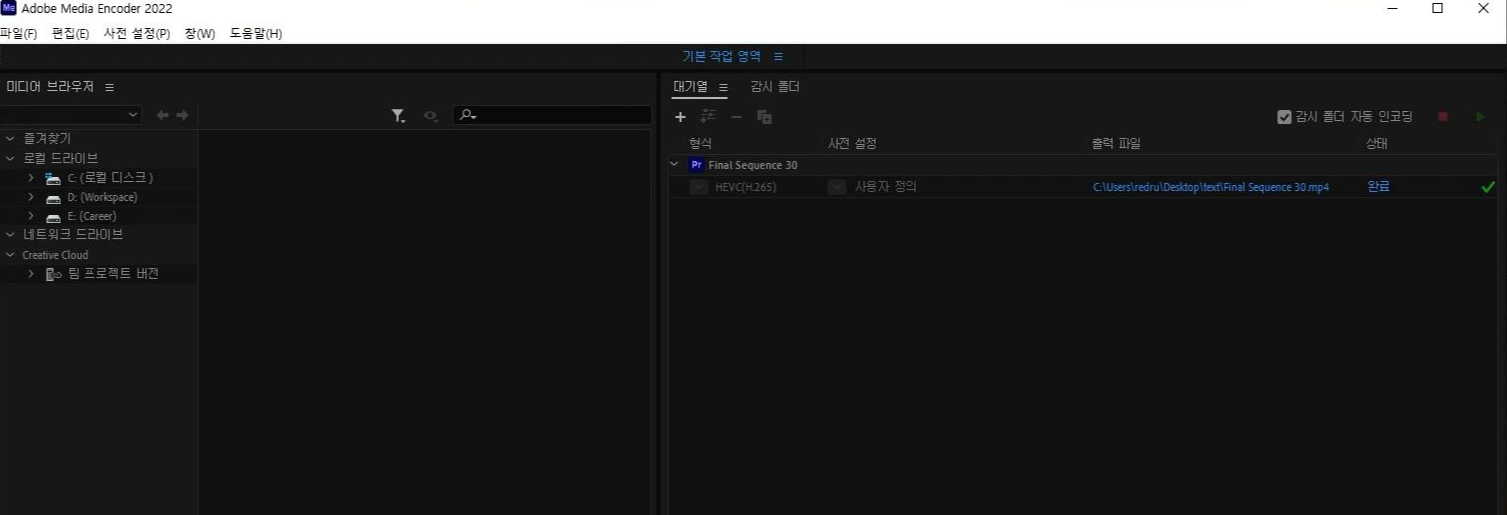Select the 팀 프로젝트 버전 icon
Screen dimensions: 1507x515
54,274
